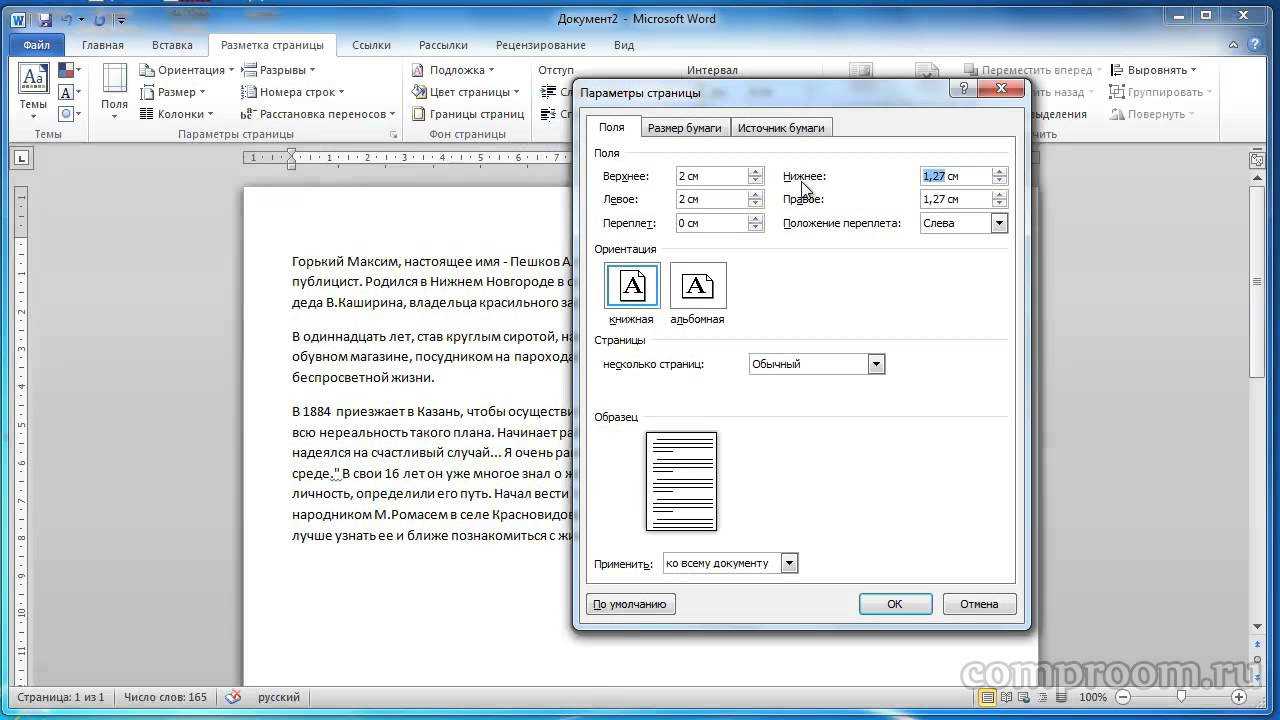Confirm with the OK button
Viewport: 1280px width, 720px height.
(x=895, y=604)
